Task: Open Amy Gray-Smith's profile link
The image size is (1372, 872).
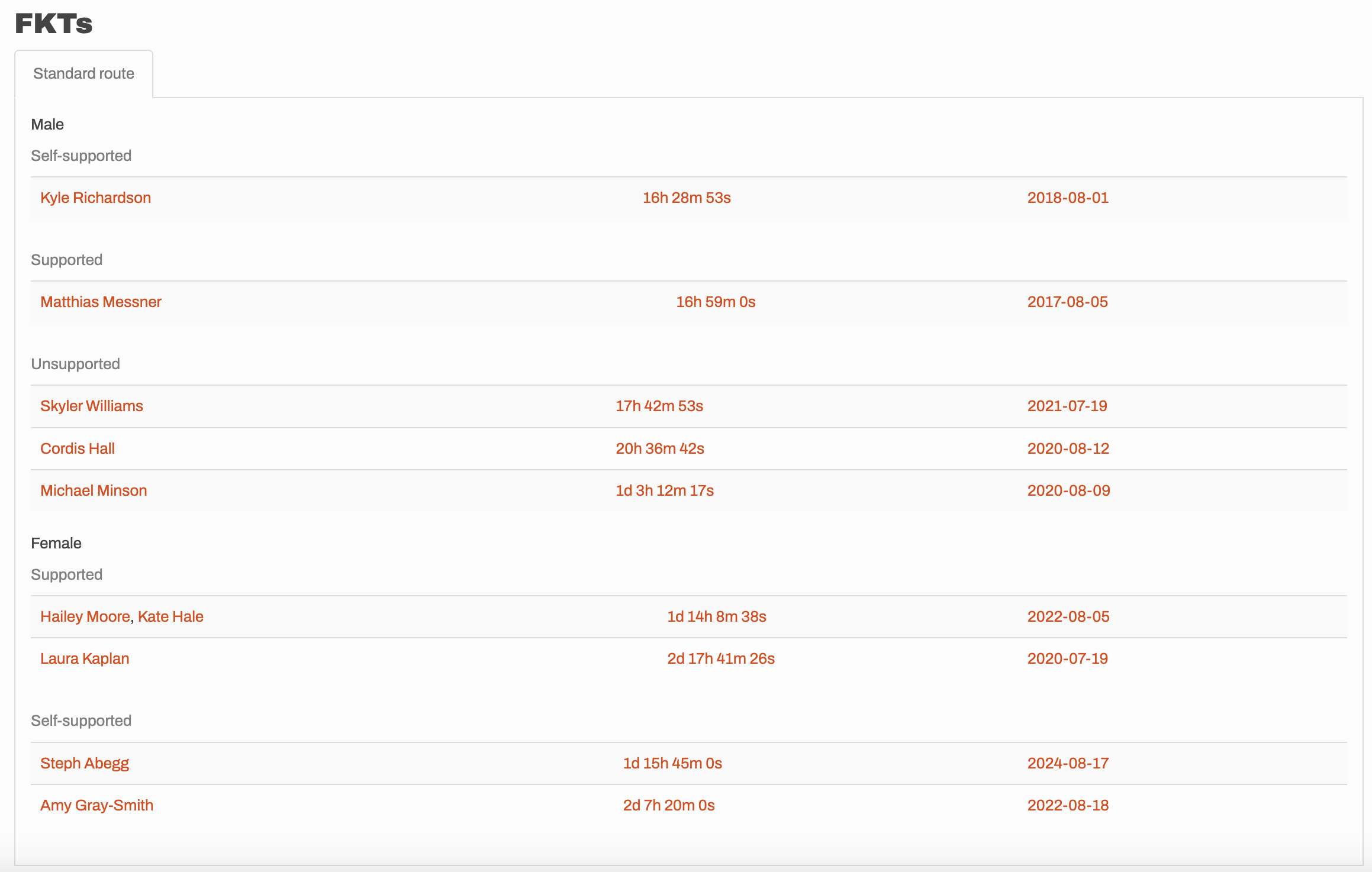Action: [x=96, y=805]
